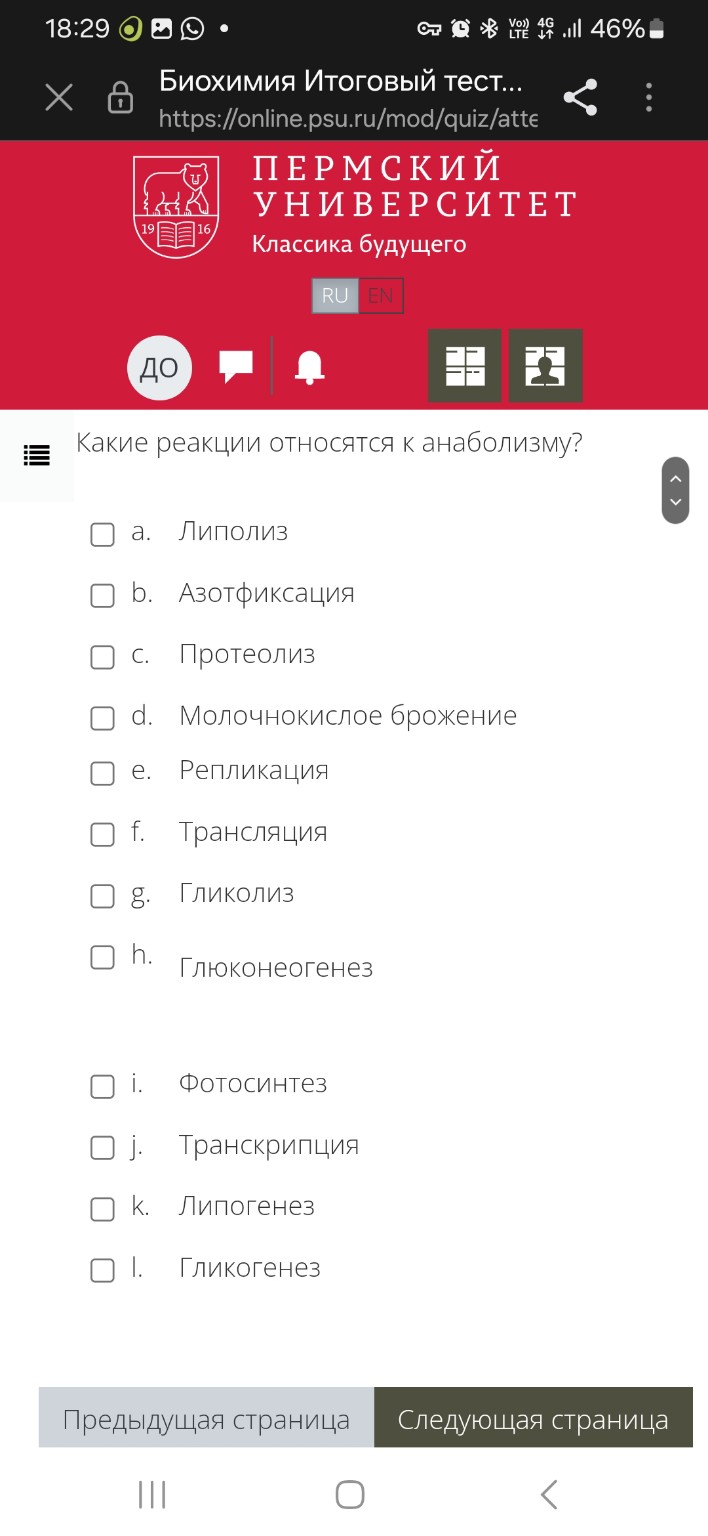Click the Пермский университет bear logo
The width and height of the screenshot is (708, 1536).
click(x=175, y=203)
